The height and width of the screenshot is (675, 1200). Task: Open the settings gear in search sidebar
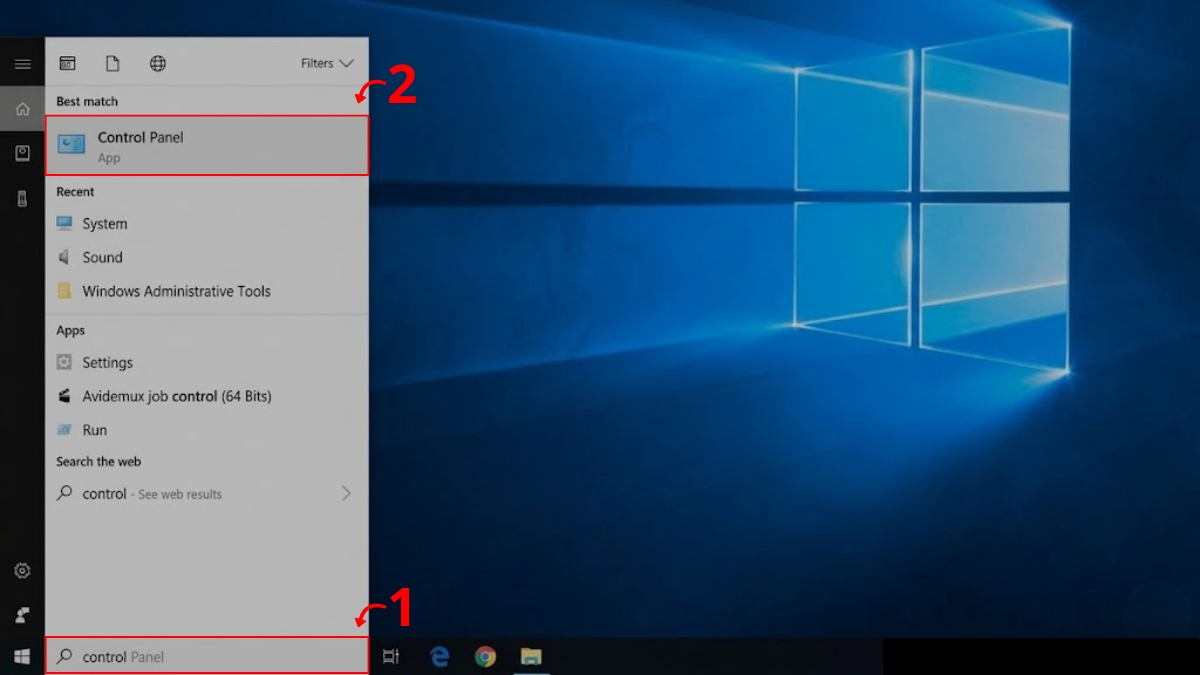[22, 571]
